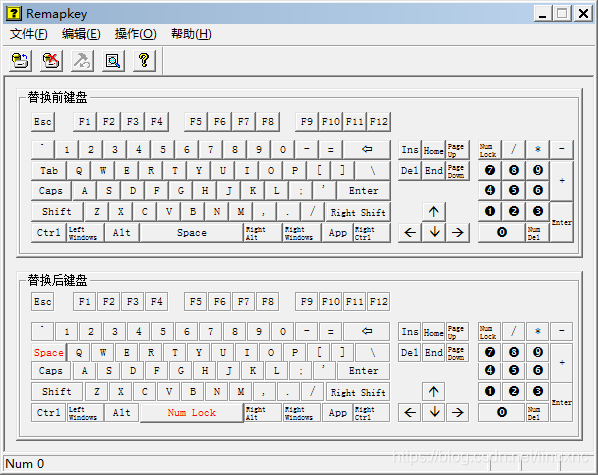Click the Tab key on 替换前键盘

click(49, 171)
